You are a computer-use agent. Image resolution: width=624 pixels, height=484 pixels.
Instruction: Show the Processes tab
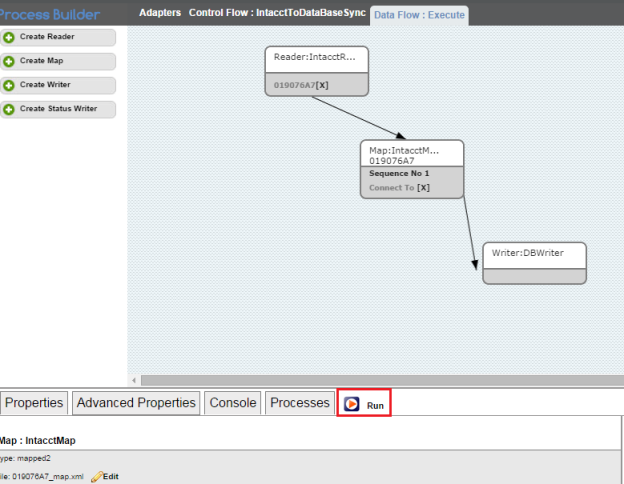pyautogui.click(x=300, y=403)
